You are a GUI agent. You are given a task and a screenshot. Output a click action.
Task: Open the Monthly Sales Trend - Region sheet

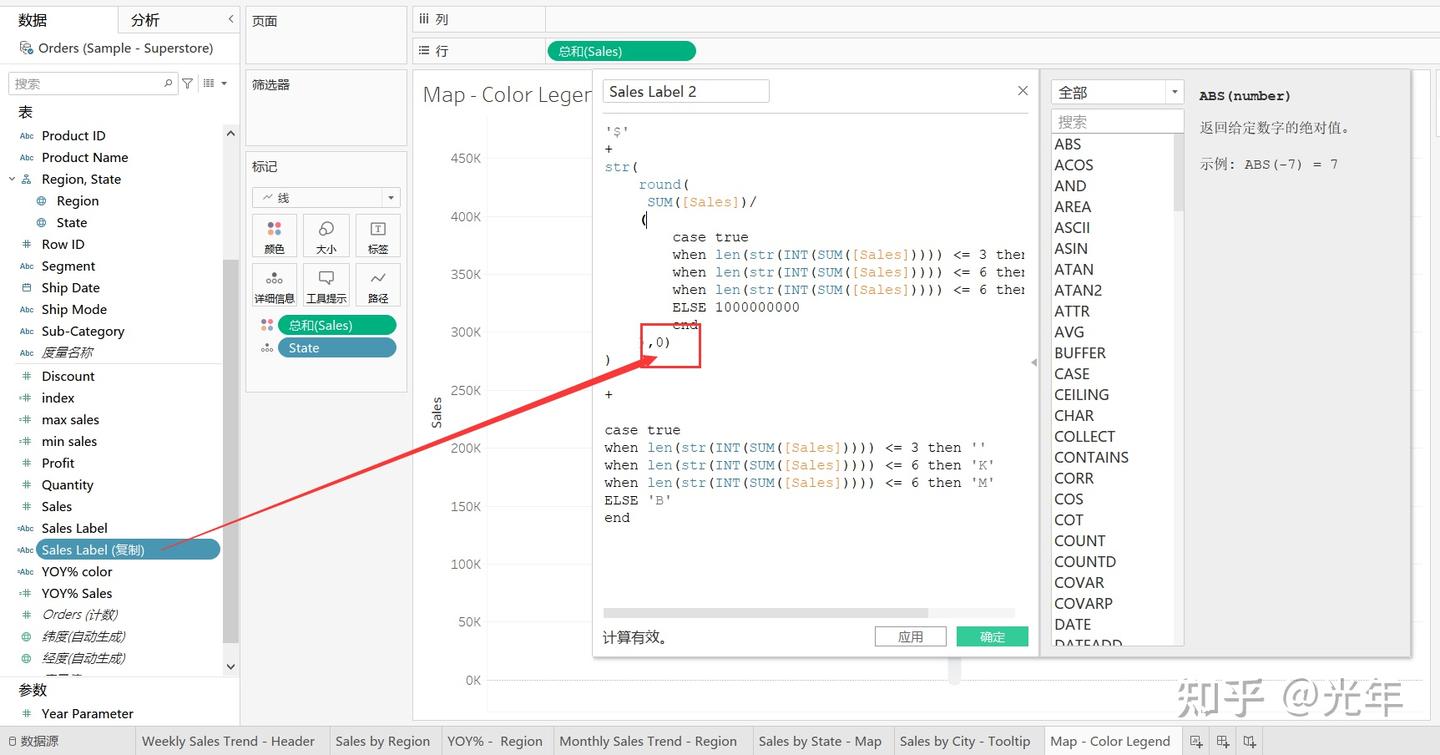[x=648, y=741]
